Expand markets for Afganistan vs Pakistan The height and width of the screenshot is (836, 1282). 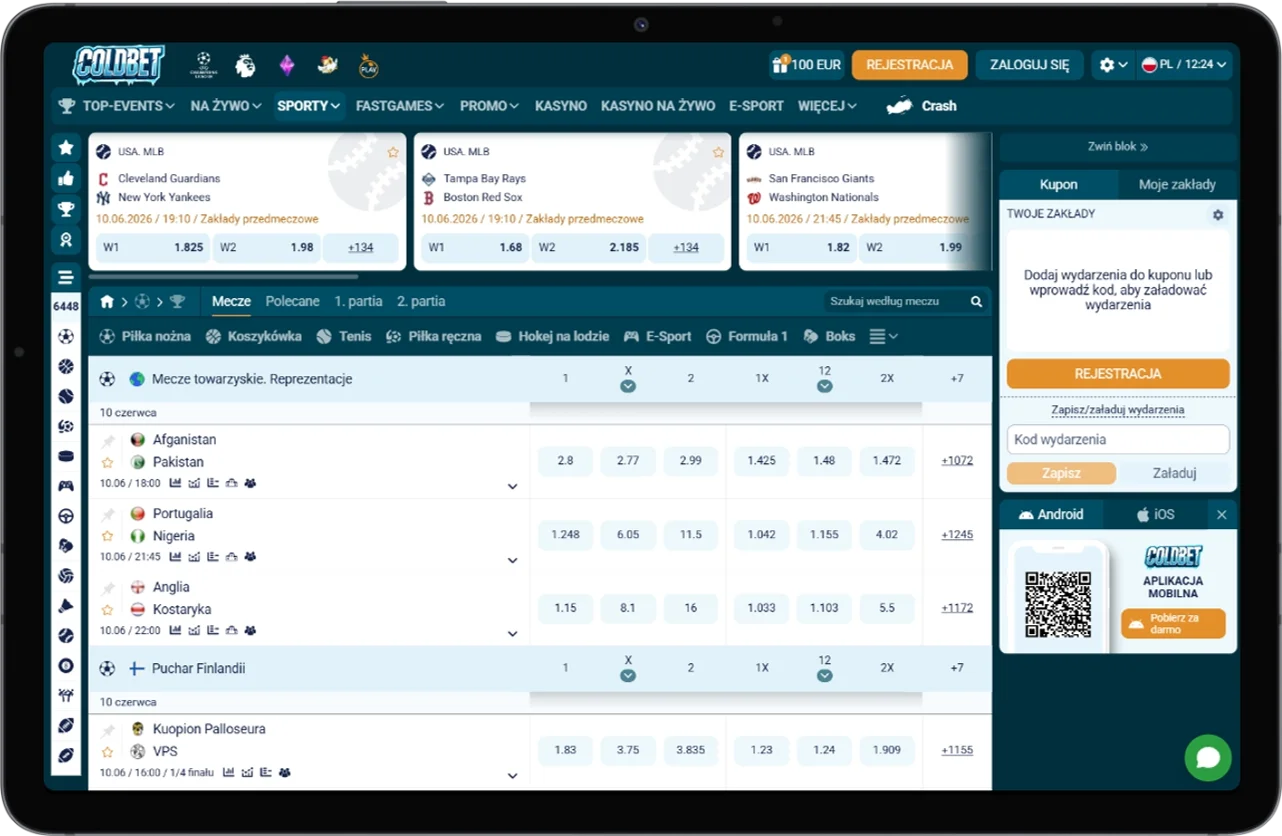click(512, 487)
